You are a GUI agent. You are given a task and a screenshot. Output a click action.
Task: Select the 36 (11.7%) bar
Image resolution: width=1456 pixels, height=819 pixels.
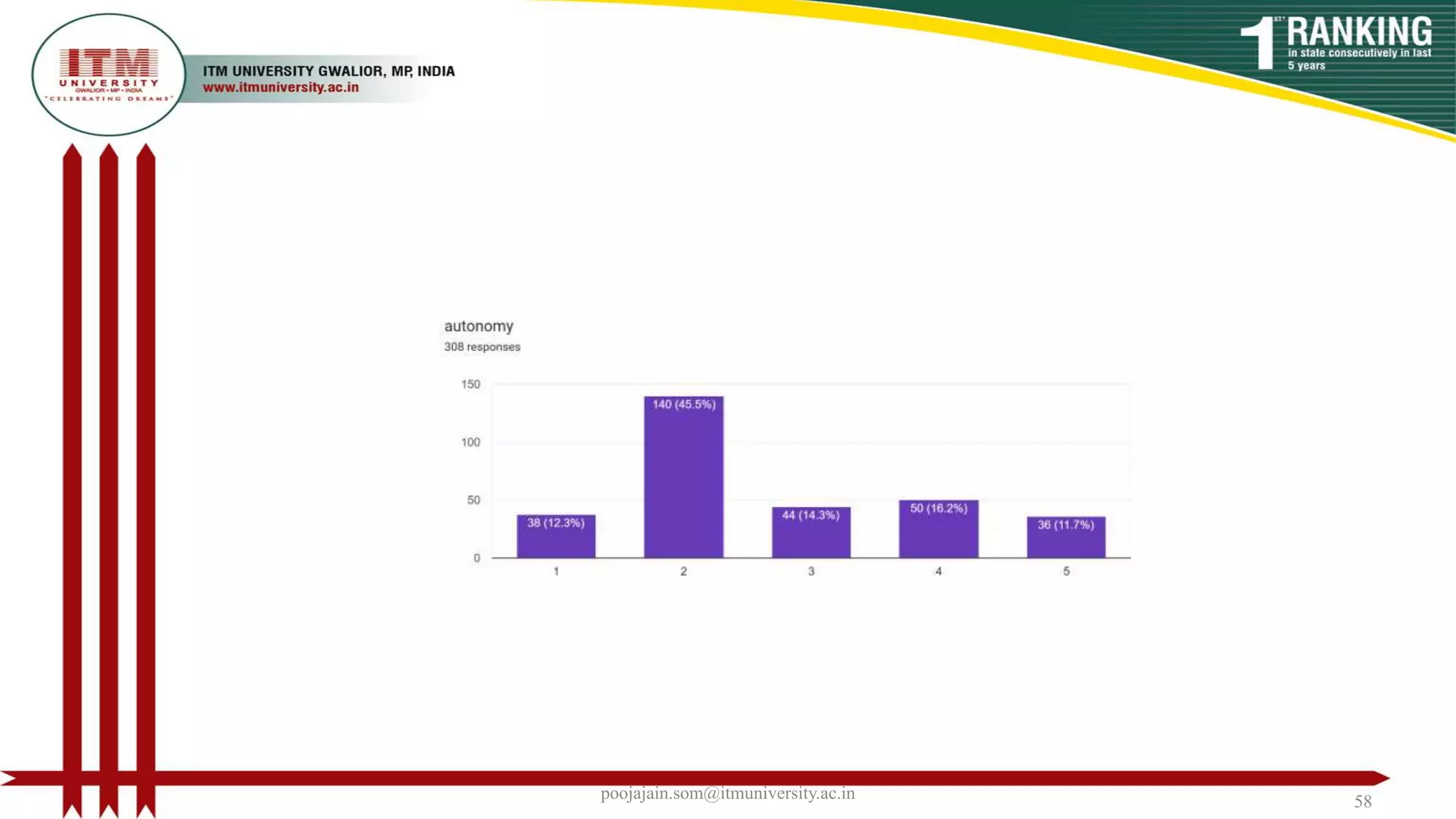pyautogui.click(x=1066, y=537)
